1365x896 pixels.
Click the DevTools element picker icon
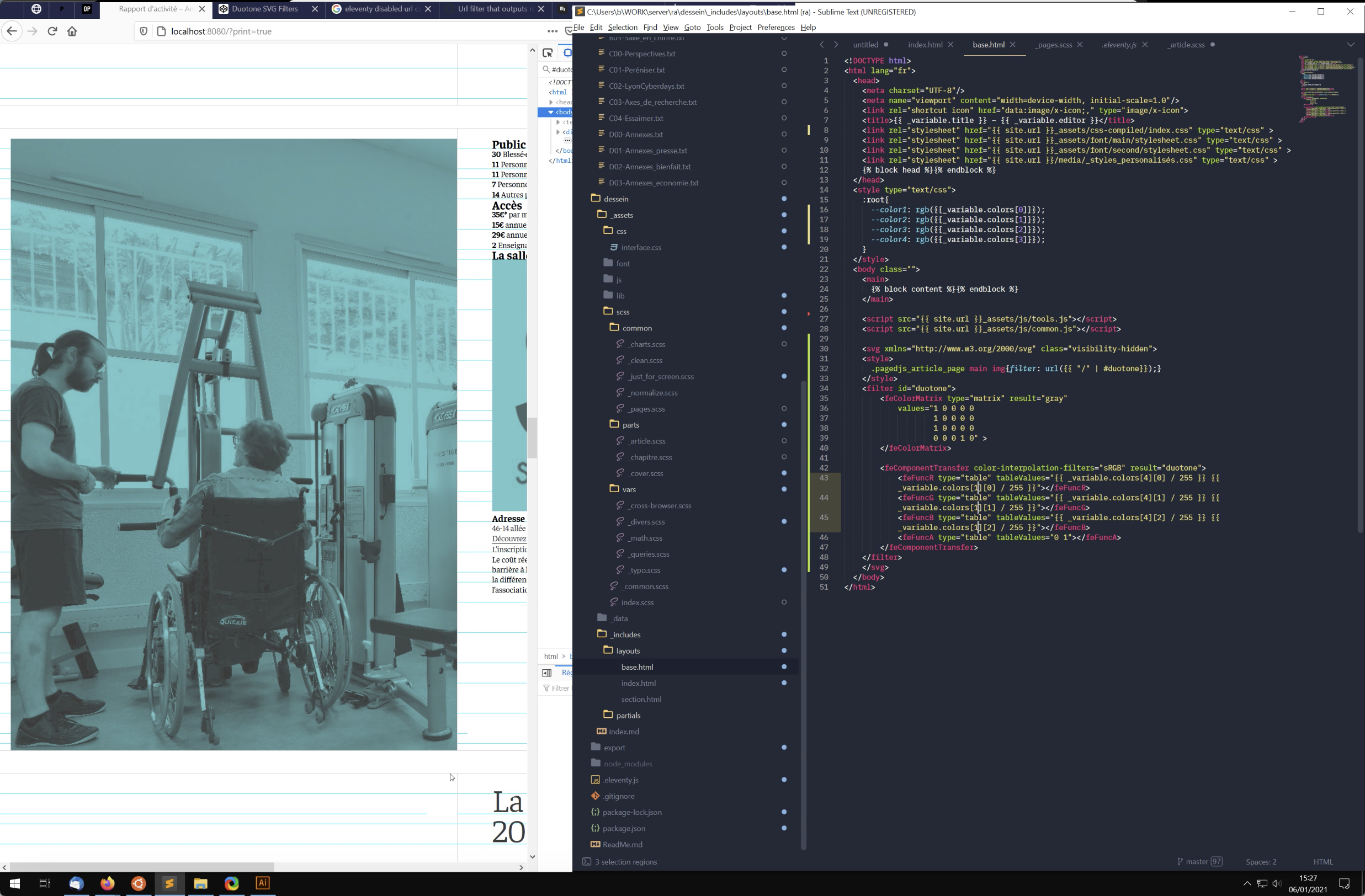(548, 53)
